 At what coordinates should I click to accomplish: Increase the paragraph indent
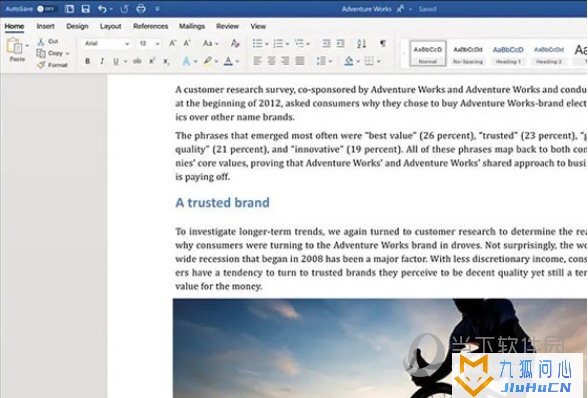pos(340,44)
